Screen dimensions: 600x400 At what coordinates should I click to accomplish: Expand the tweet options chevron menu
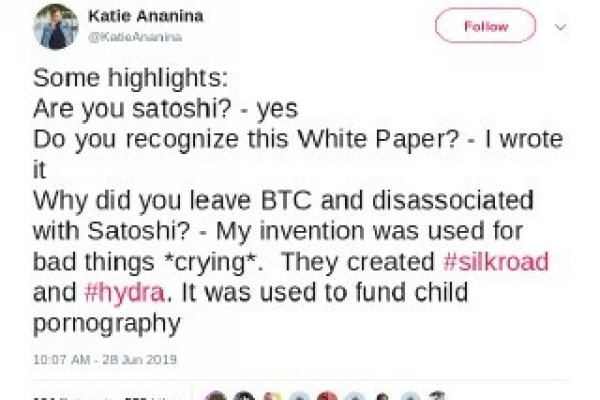click(x=560, y=27)
